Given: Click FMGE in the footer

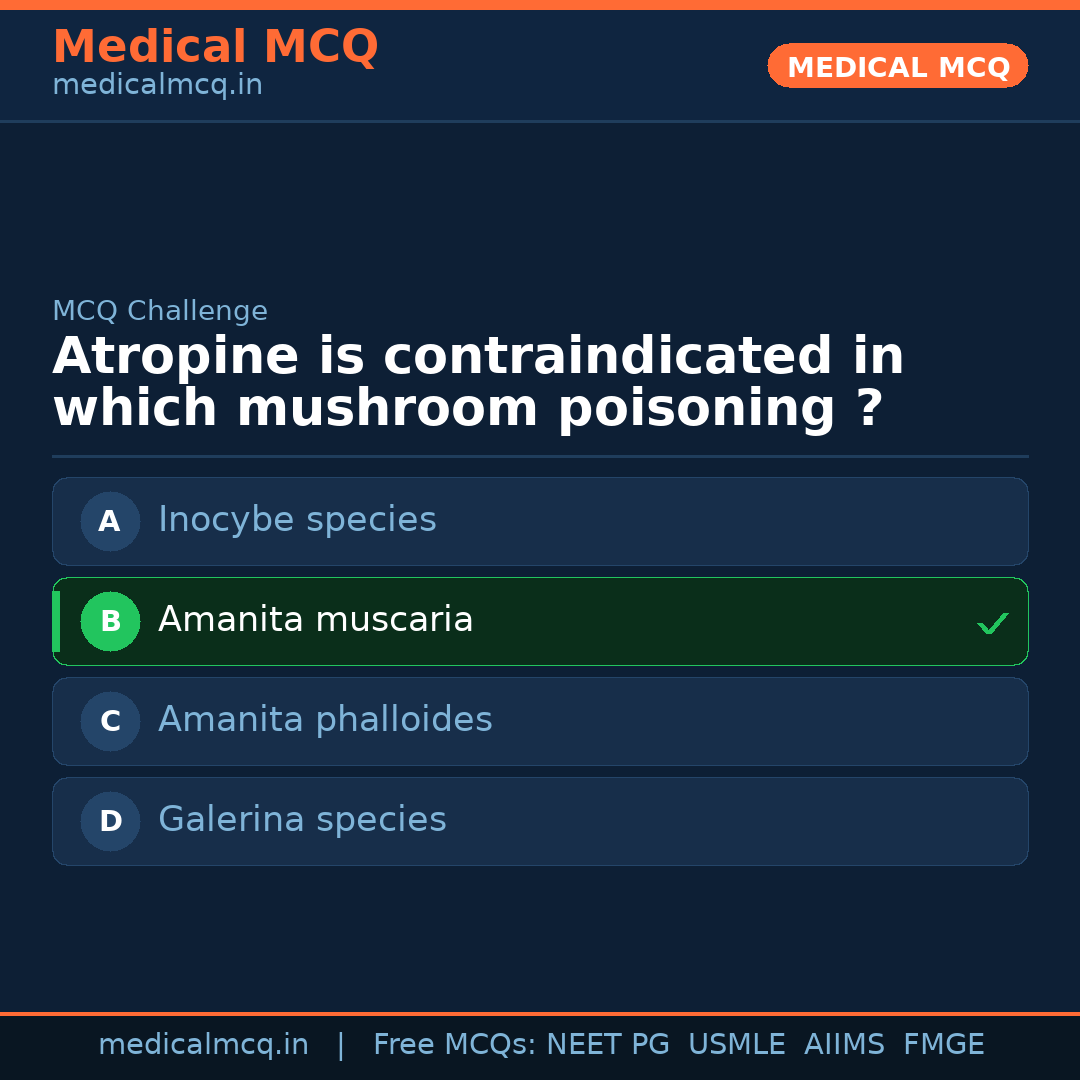Looking at the screenshot, I should [x=943, y=1045].
